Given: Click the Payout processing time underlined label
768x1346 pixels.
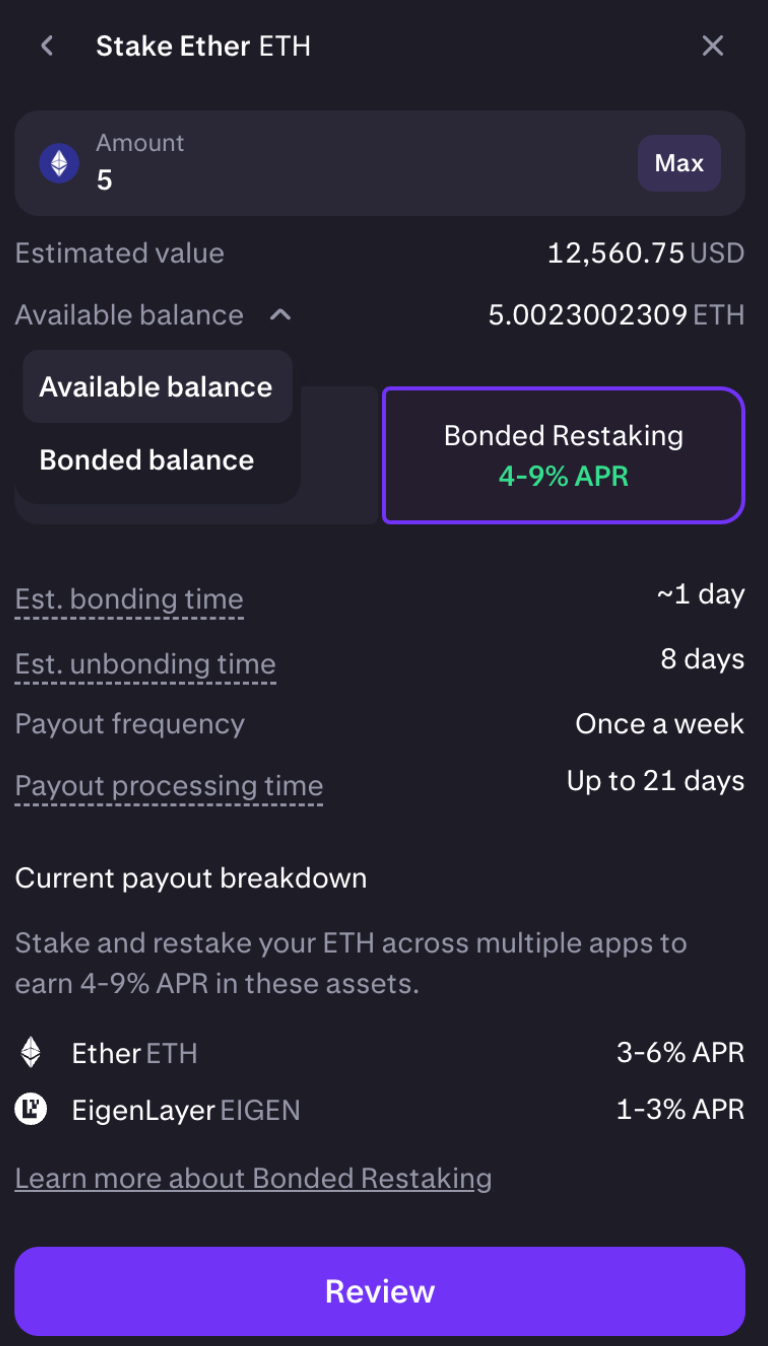Looking at the screenshot, I should click(168, 785).
